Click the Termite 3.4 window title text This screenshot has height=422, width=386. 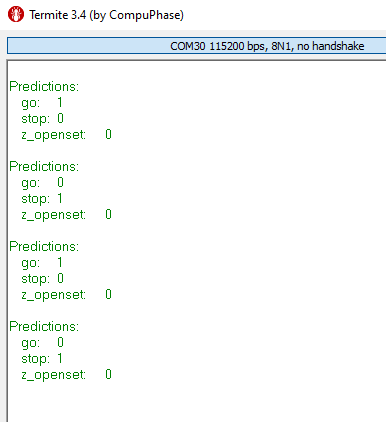106,15
